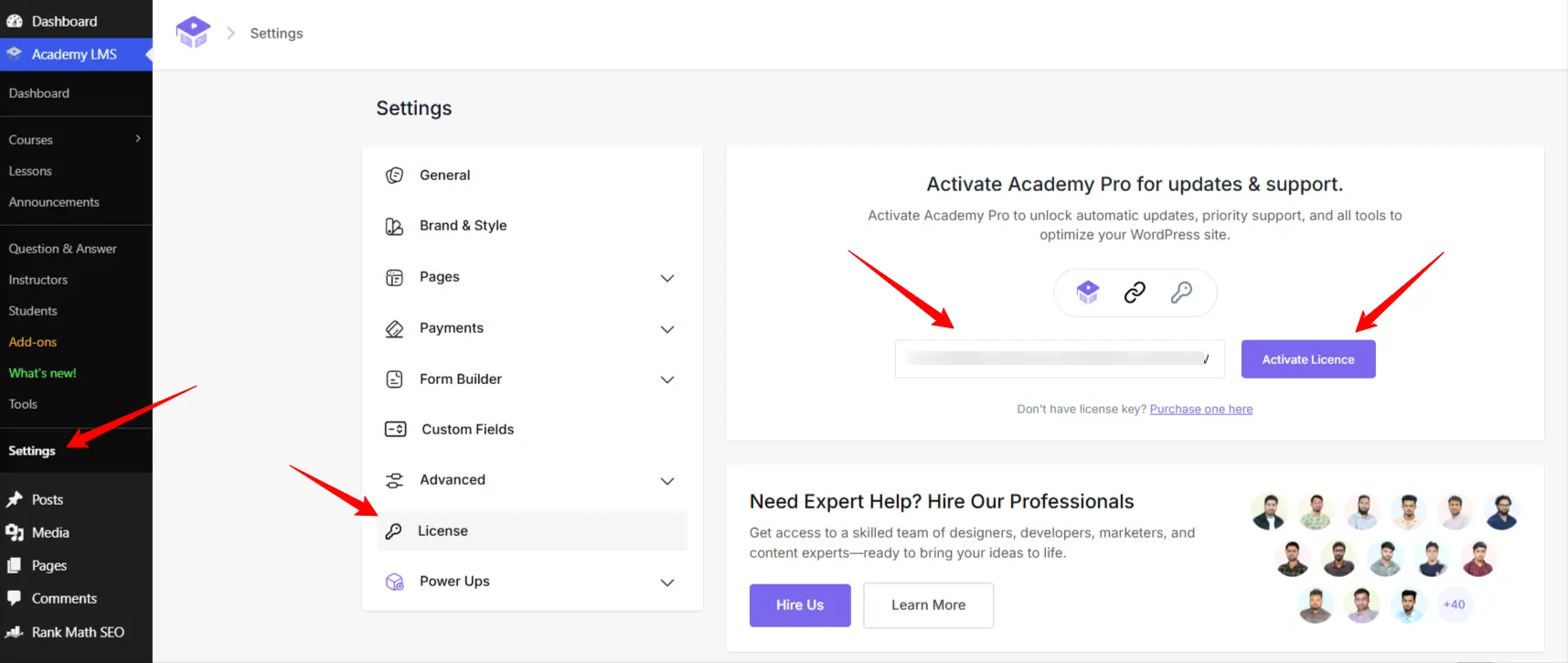Click the Settings page heading

pos(414,108)
